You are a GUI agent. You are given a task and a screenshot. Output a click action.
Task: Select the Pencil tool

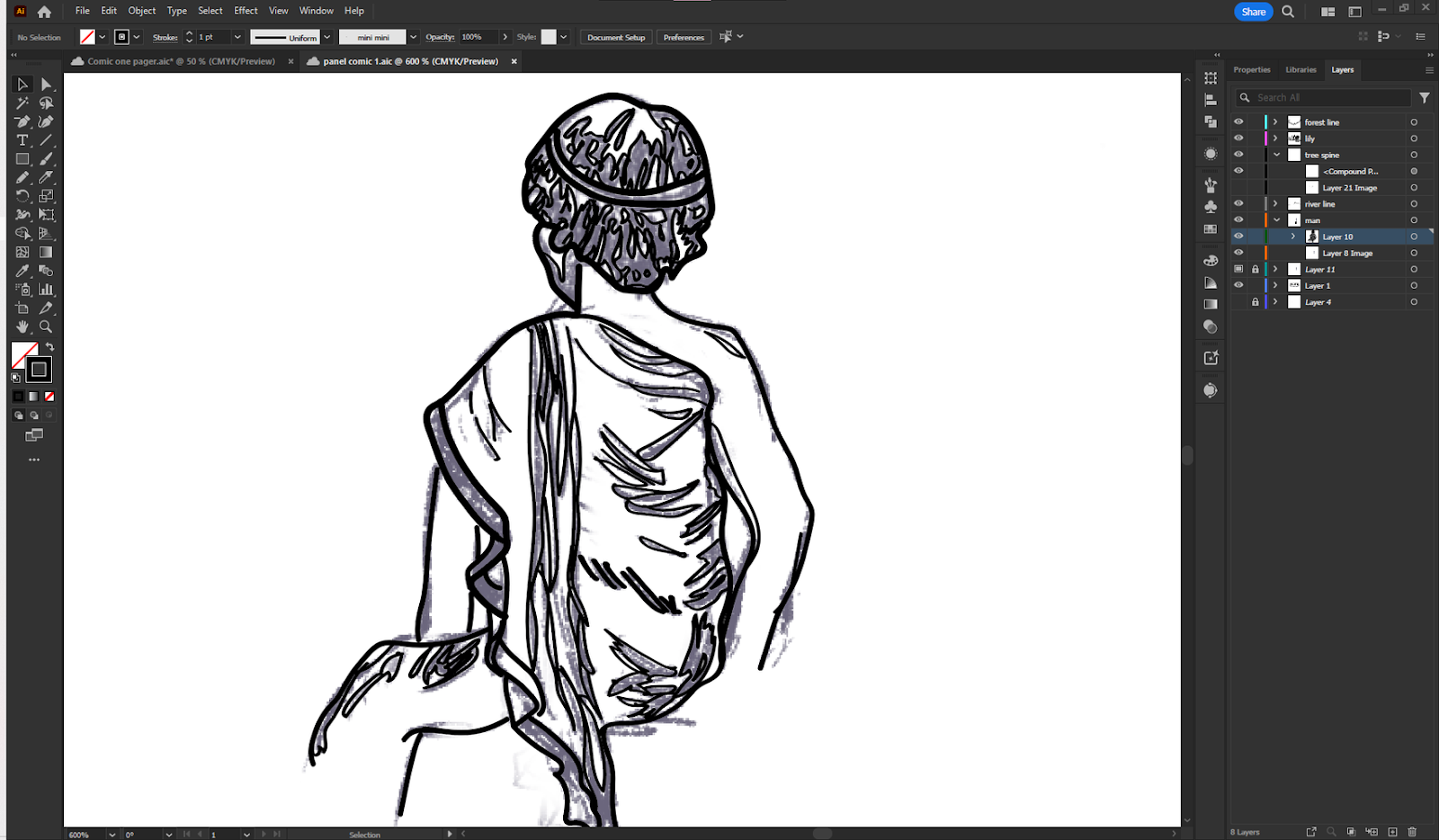22,177
